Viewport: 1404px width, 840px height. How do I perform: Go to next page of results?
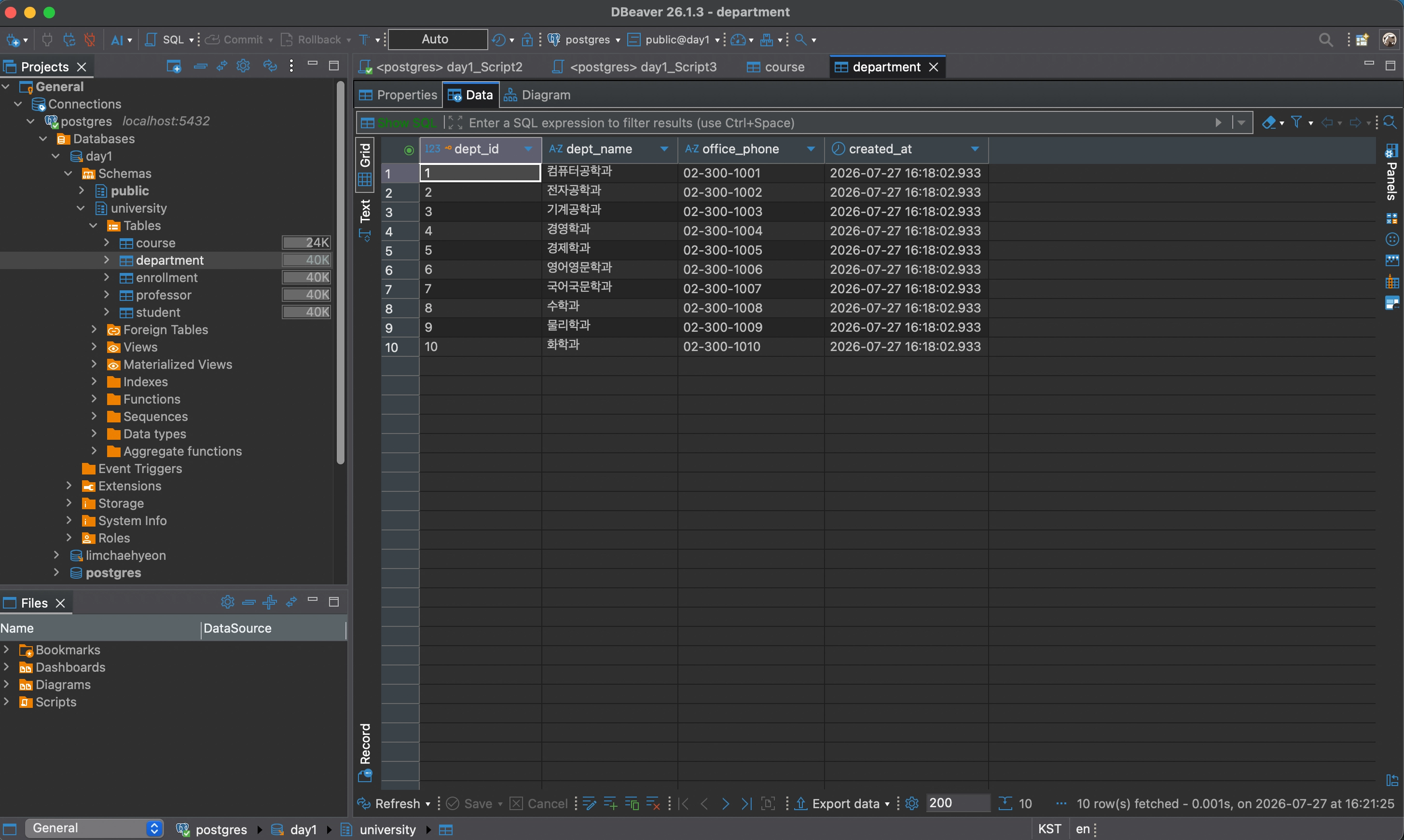(726, 803)
